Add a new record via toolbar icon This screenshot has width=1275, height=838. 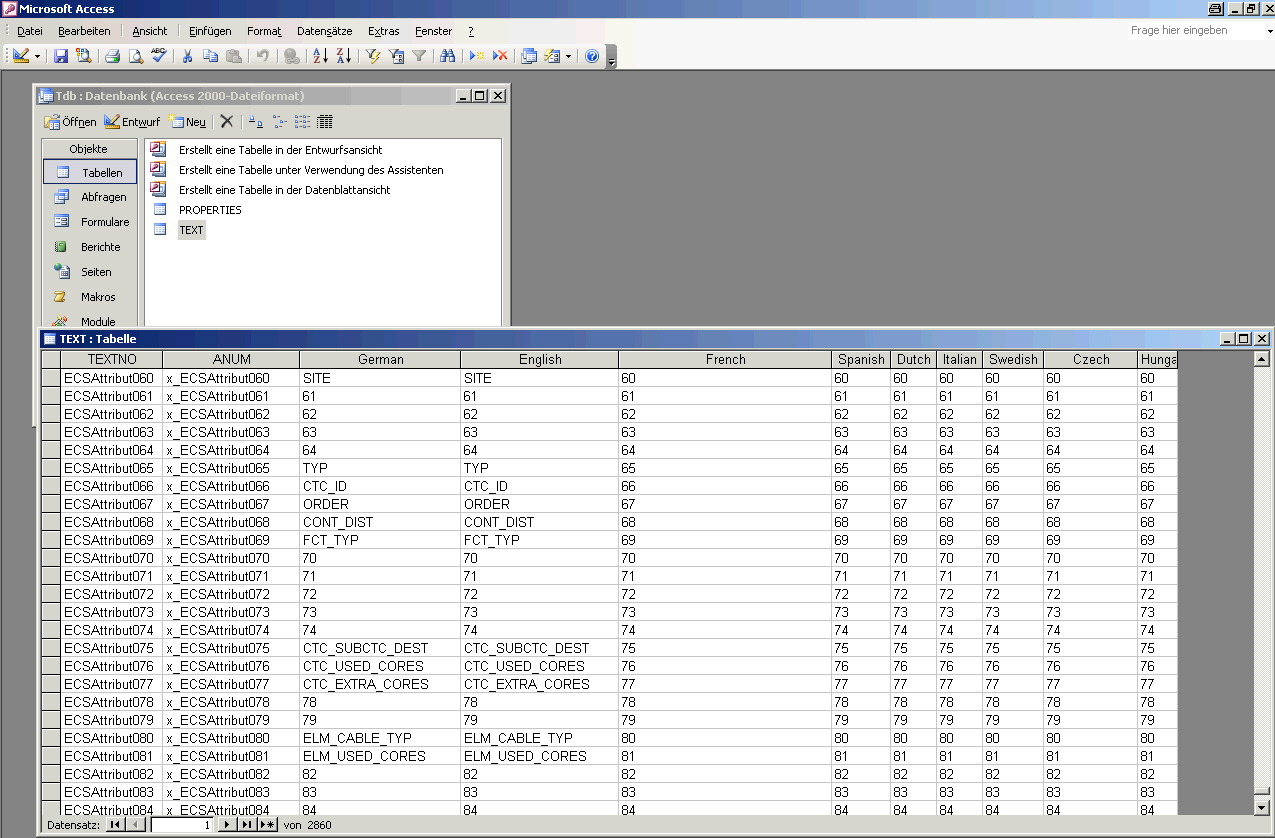(x=477, y=56)
